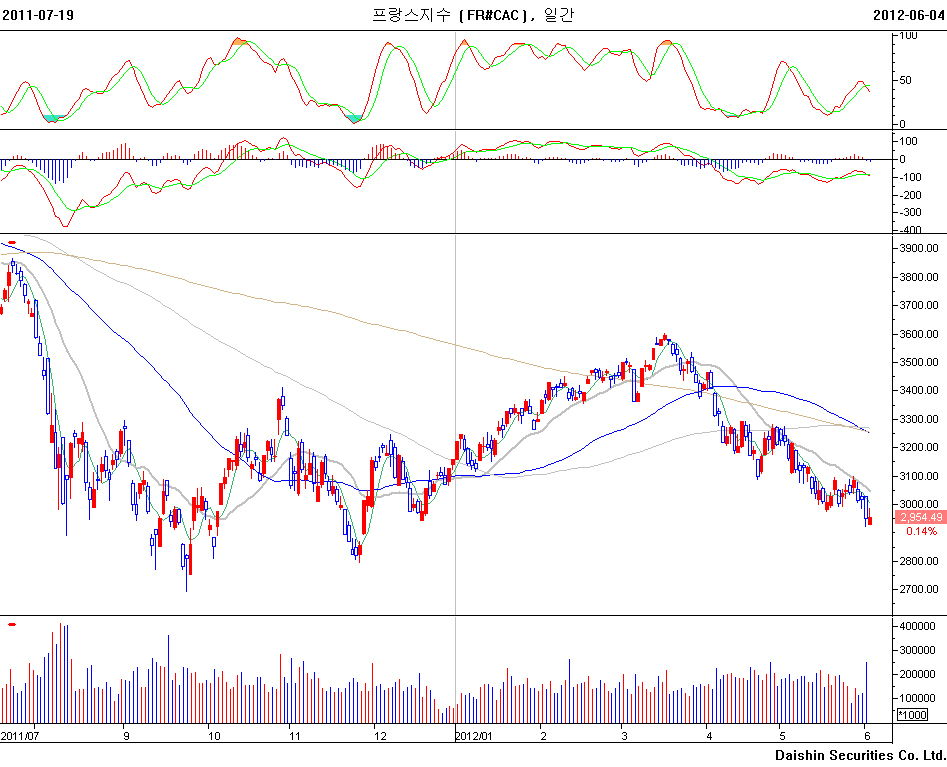Click the 2012/01 label on time axis
The width and height of the screenshot is (947, 767).
(473, 735)
